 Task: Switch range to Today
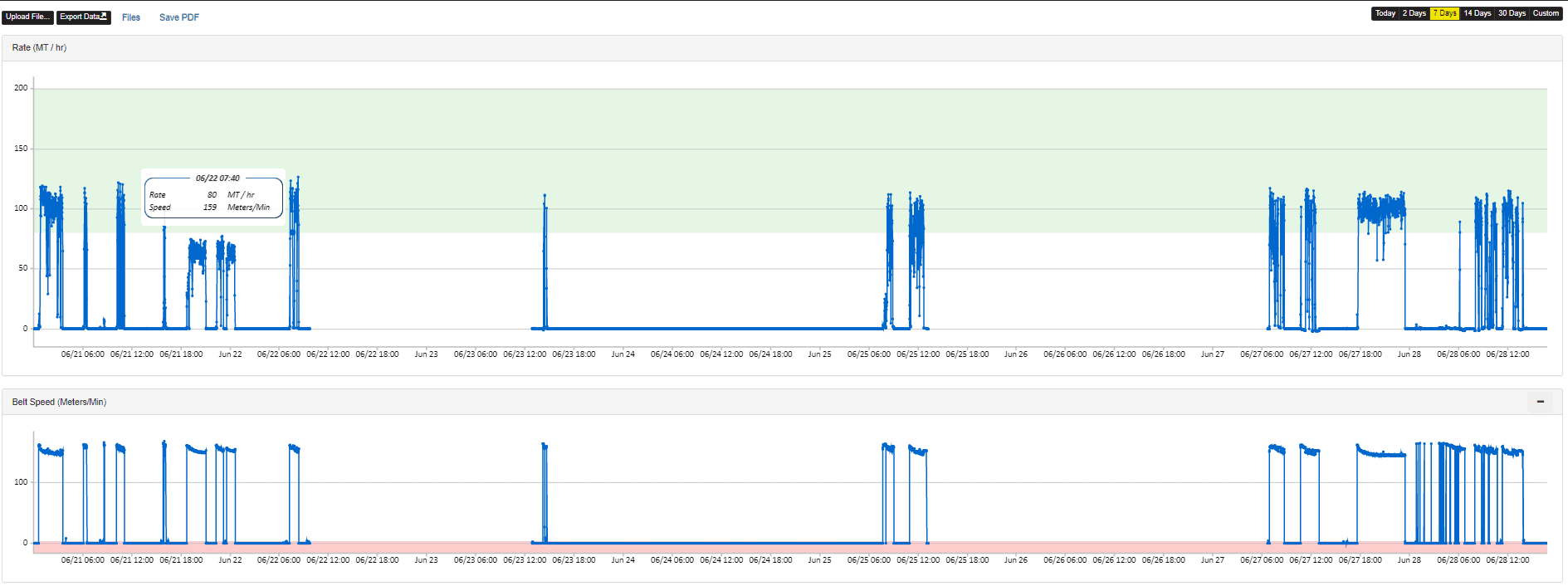(x=1385, y=13)
